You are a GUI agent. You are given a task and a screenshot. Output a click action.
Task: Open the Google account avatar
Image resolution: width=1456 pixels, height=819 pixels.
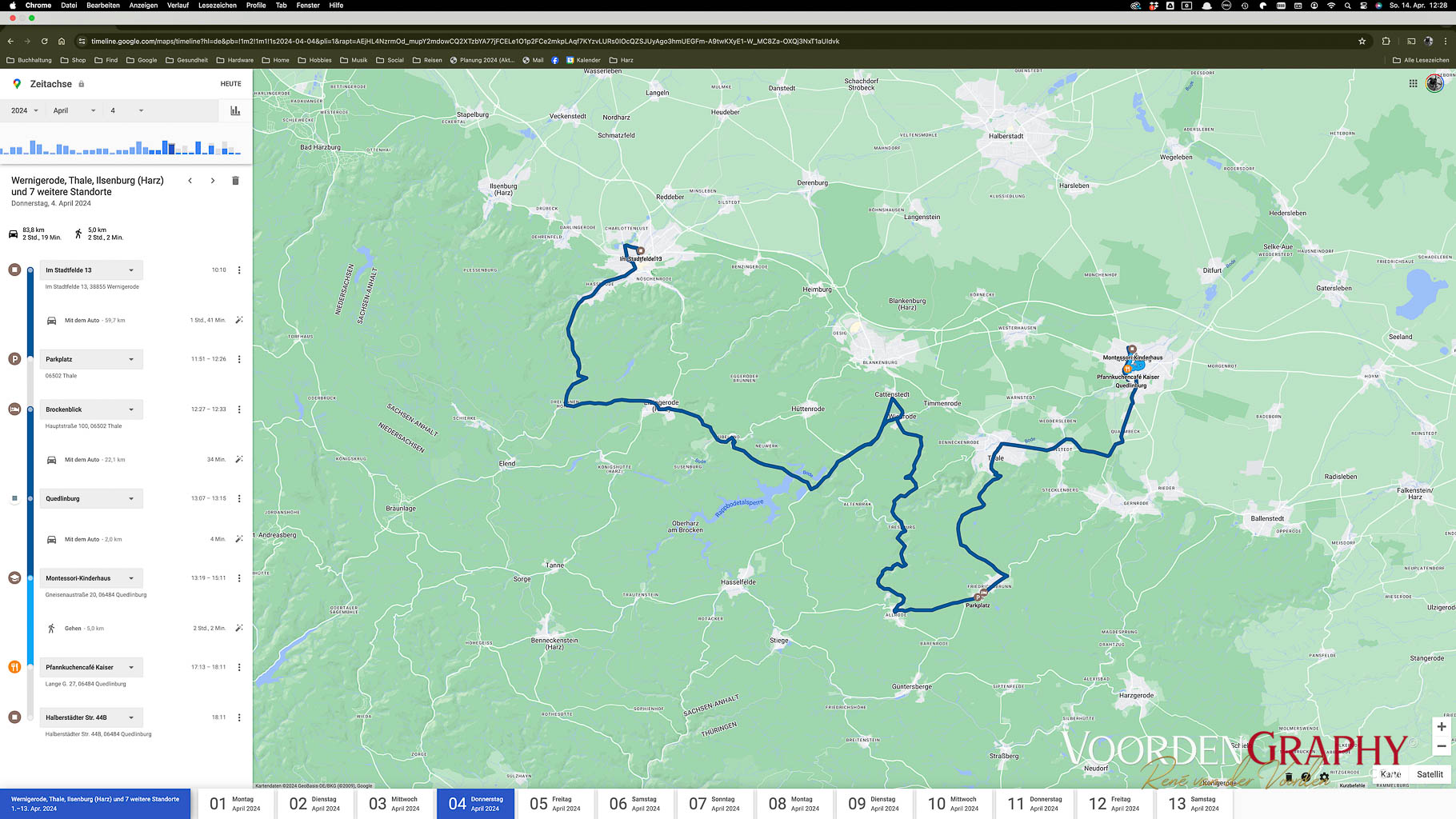point(1435,83)
